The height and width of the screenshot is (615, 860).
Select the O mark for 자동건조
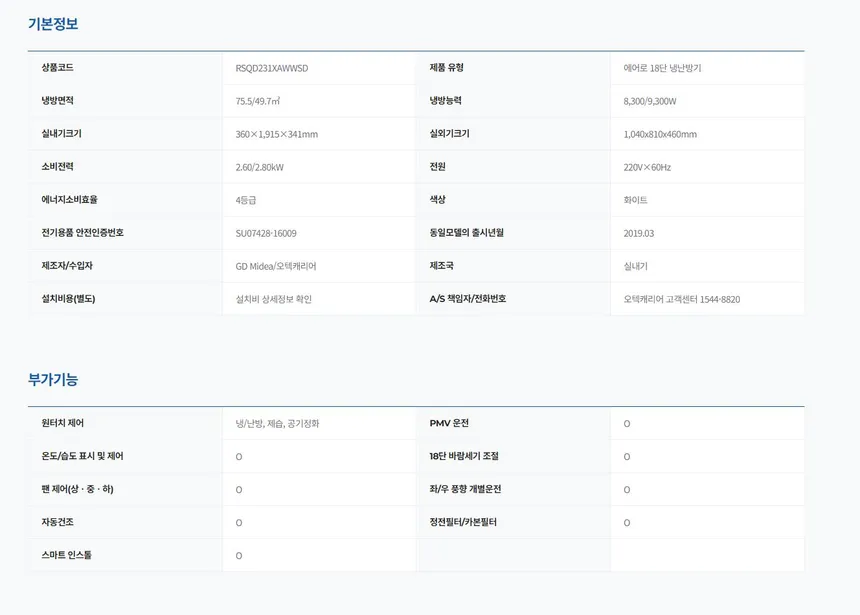pyautogui.click(x=239, y=522)
